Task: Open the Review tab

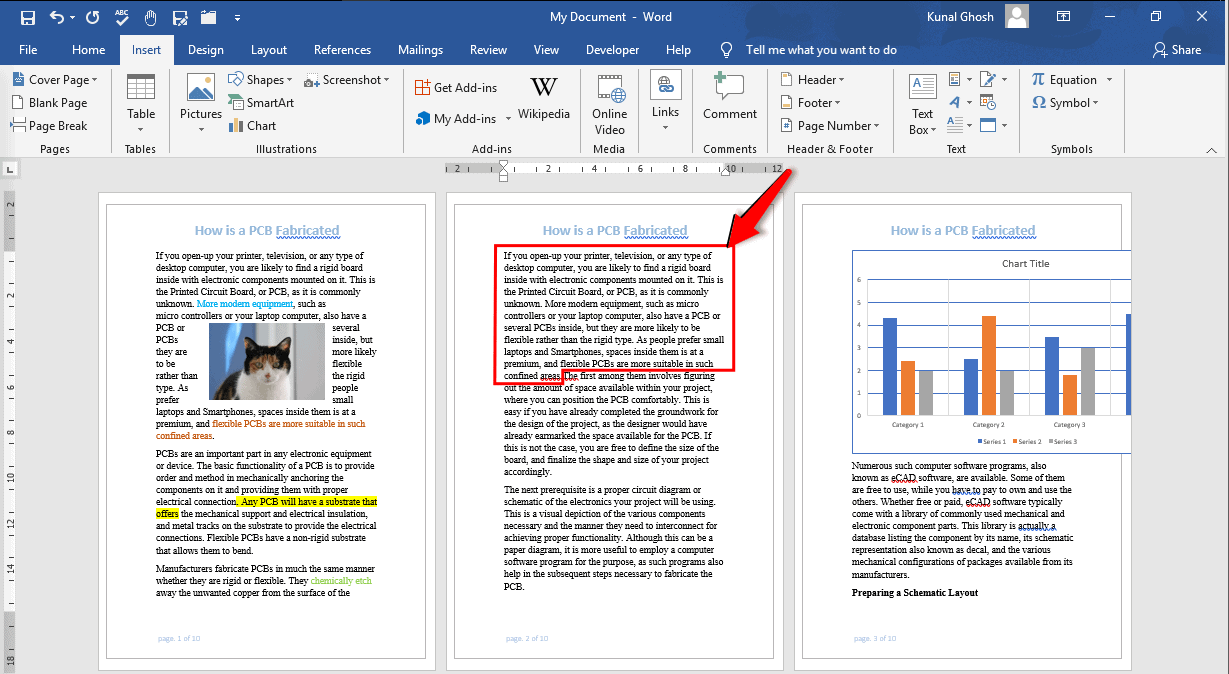Action: (x=487, y=49)
